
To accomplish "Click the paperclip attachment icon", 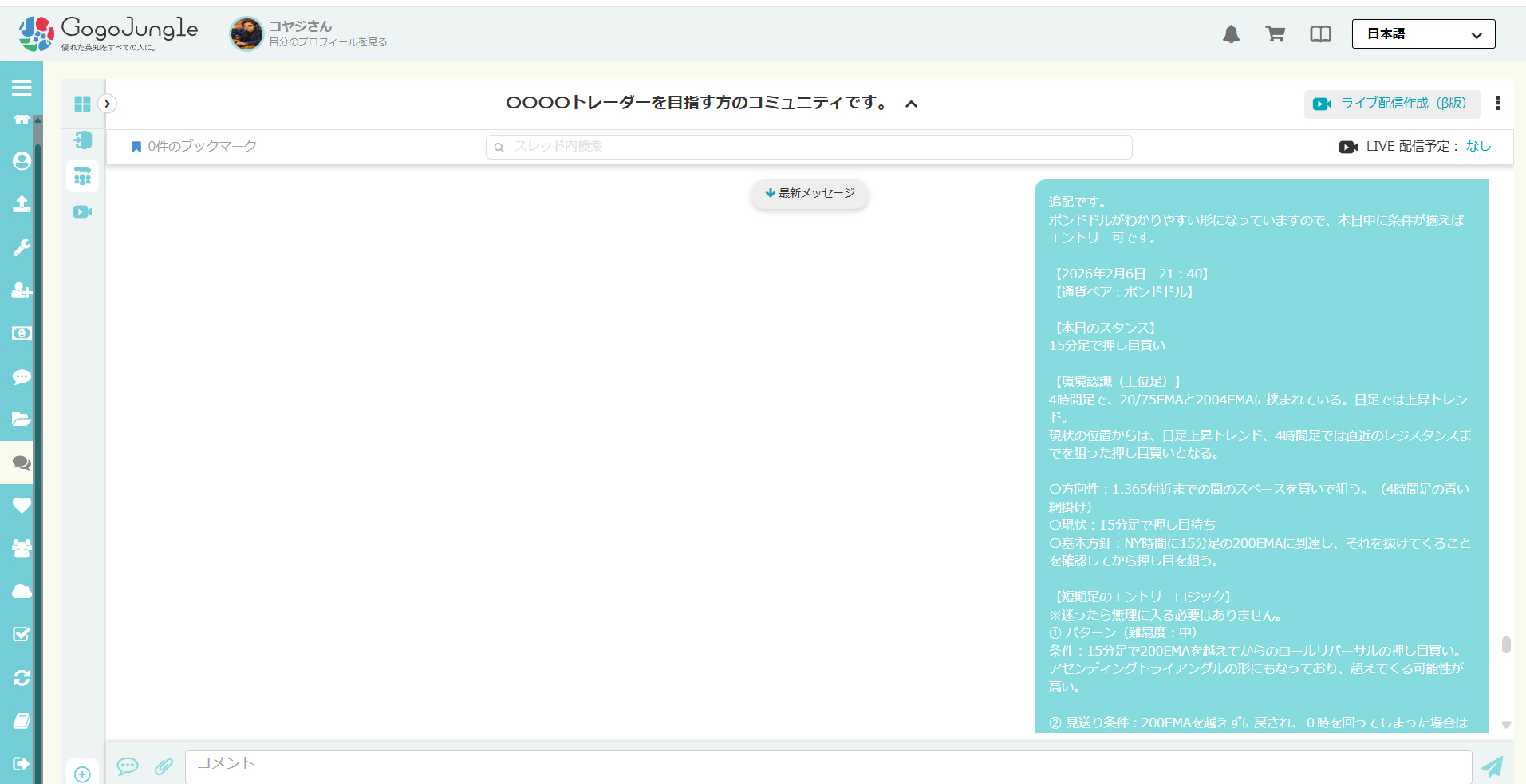I will 164,766.
